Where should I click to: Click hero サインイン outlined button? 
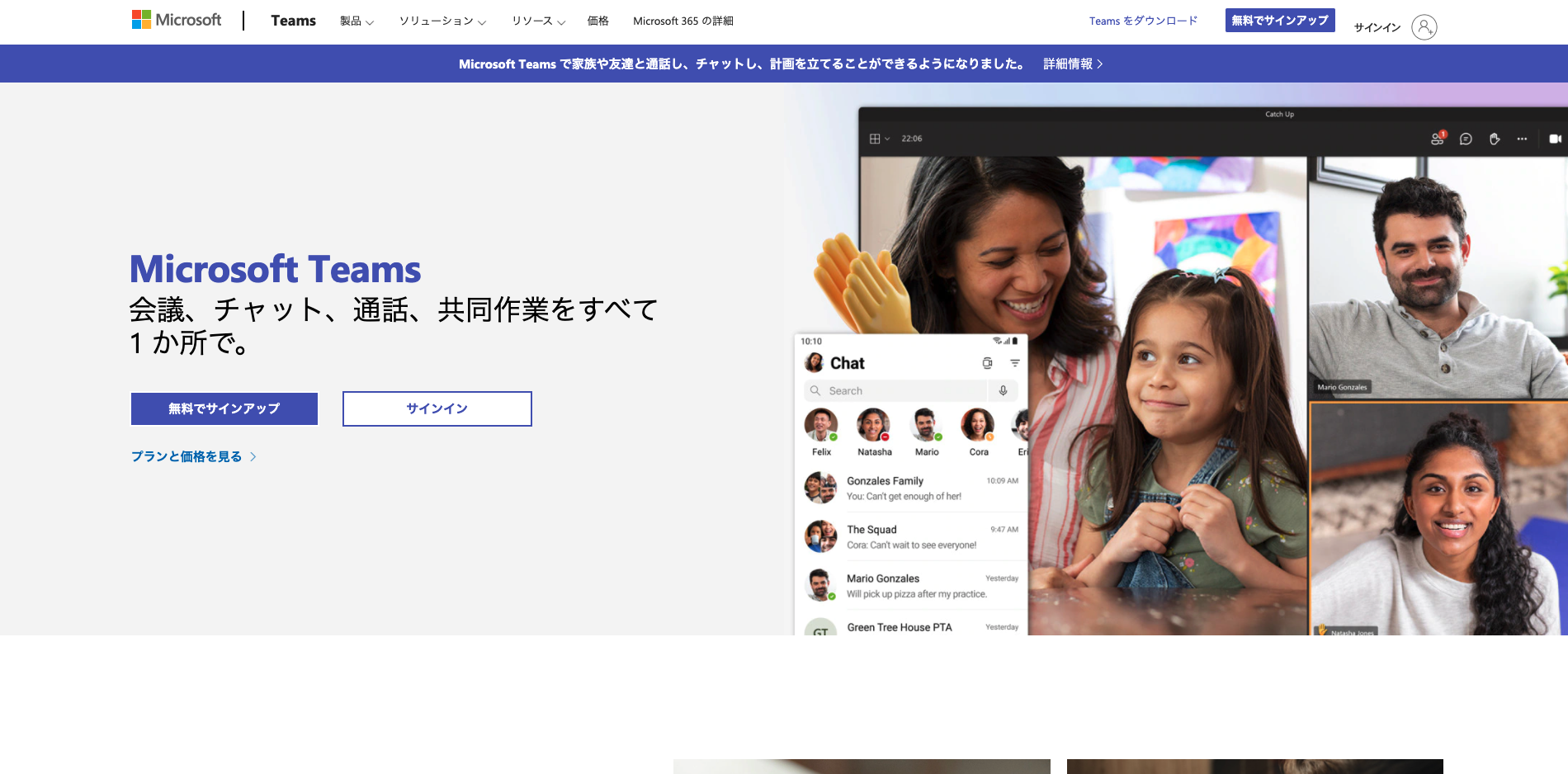[x=437, y=408]
